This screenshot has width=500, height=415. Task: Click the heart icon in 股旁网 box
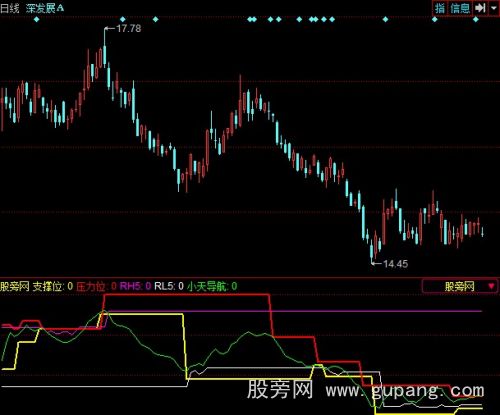point(491,286)
